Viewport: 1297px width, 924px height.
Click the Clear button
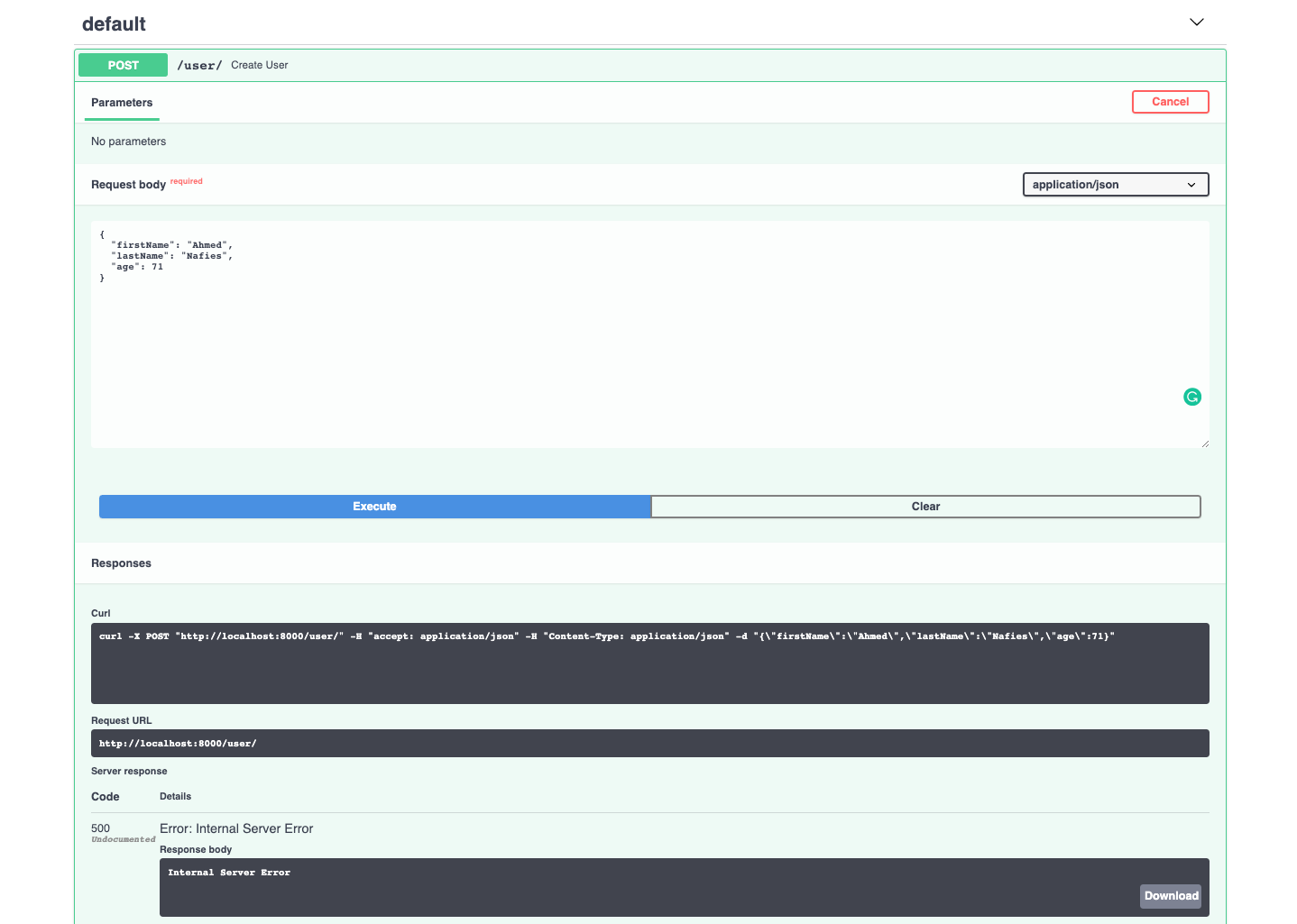(925, 506)
